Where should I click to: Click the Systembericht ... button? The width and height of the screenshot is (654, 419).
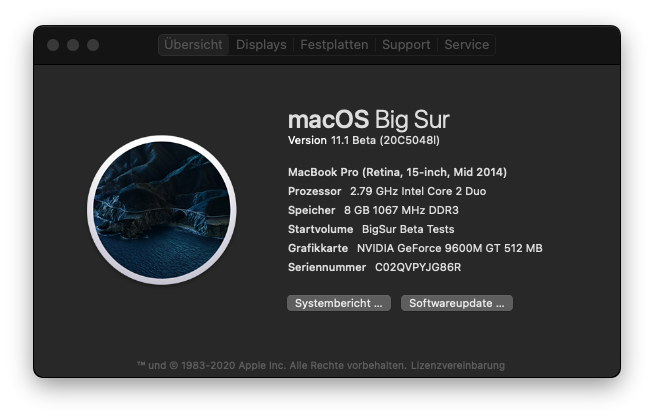point(339,303)
